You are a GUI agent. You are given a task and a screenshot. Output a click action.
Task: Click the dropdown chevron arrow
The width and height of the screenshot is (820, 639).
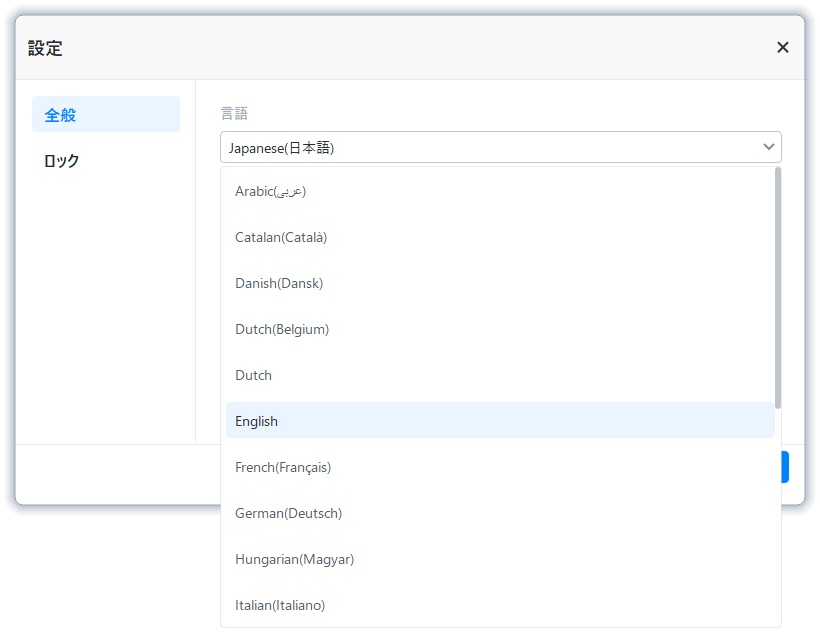[768, 147]
